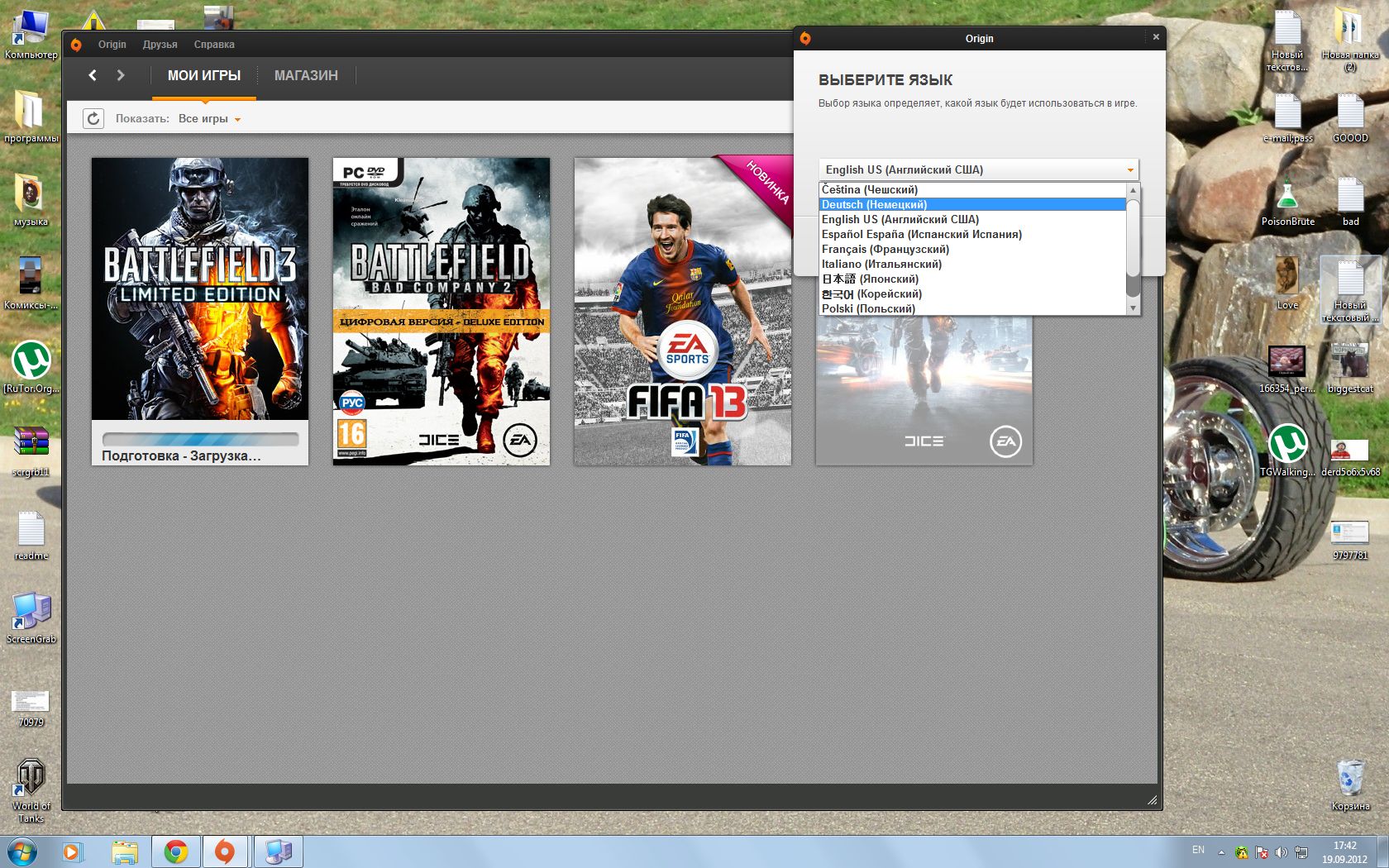The image size is (1389, 868).
Task: Open the Battlefield Bad Company 2 cover
Action: point(442,311)
